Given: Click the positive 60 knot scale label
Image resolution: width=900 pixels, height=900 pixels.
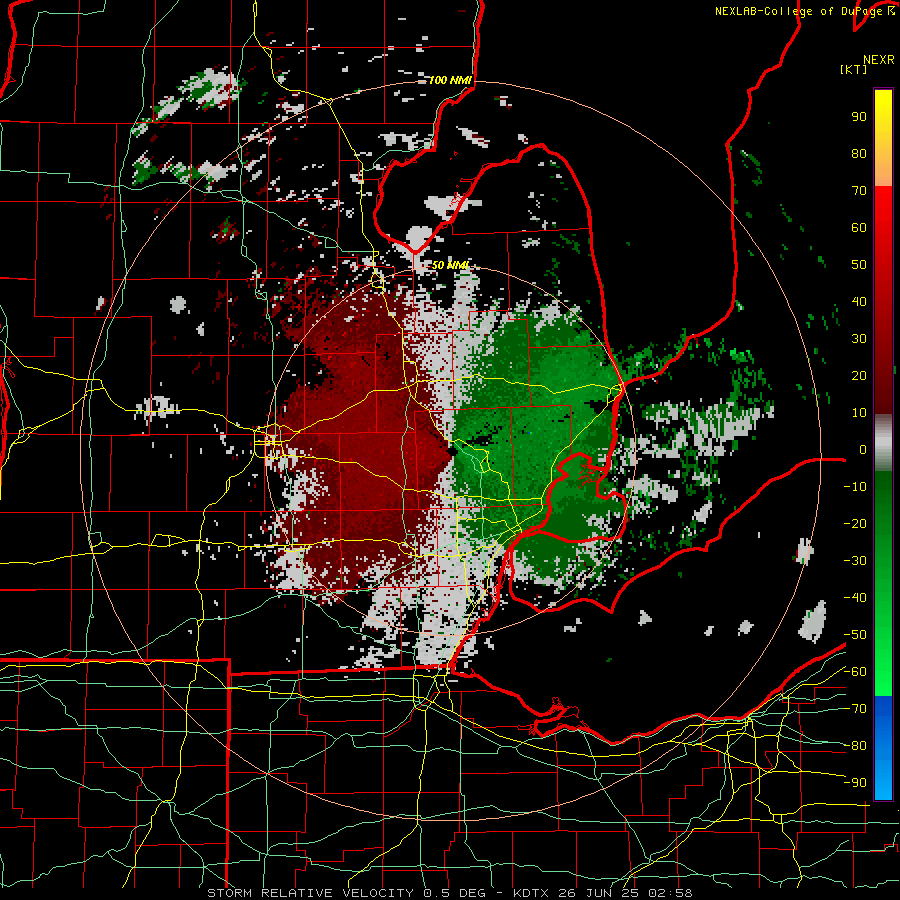Looking at the screenshot, I should (859, 228).
